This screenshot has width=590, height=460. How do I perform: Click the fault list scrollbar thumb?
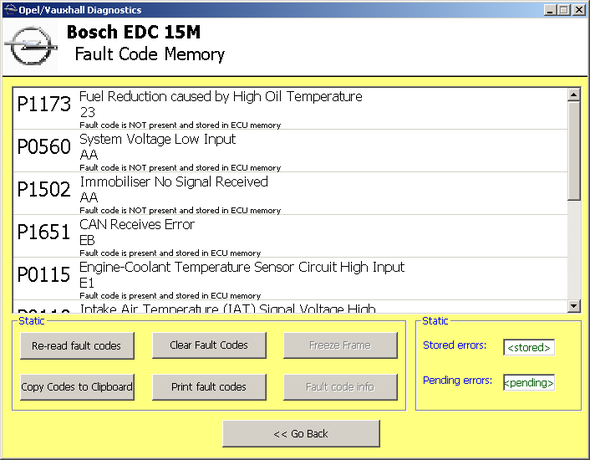pyautogui.click(x=573, y=151)
